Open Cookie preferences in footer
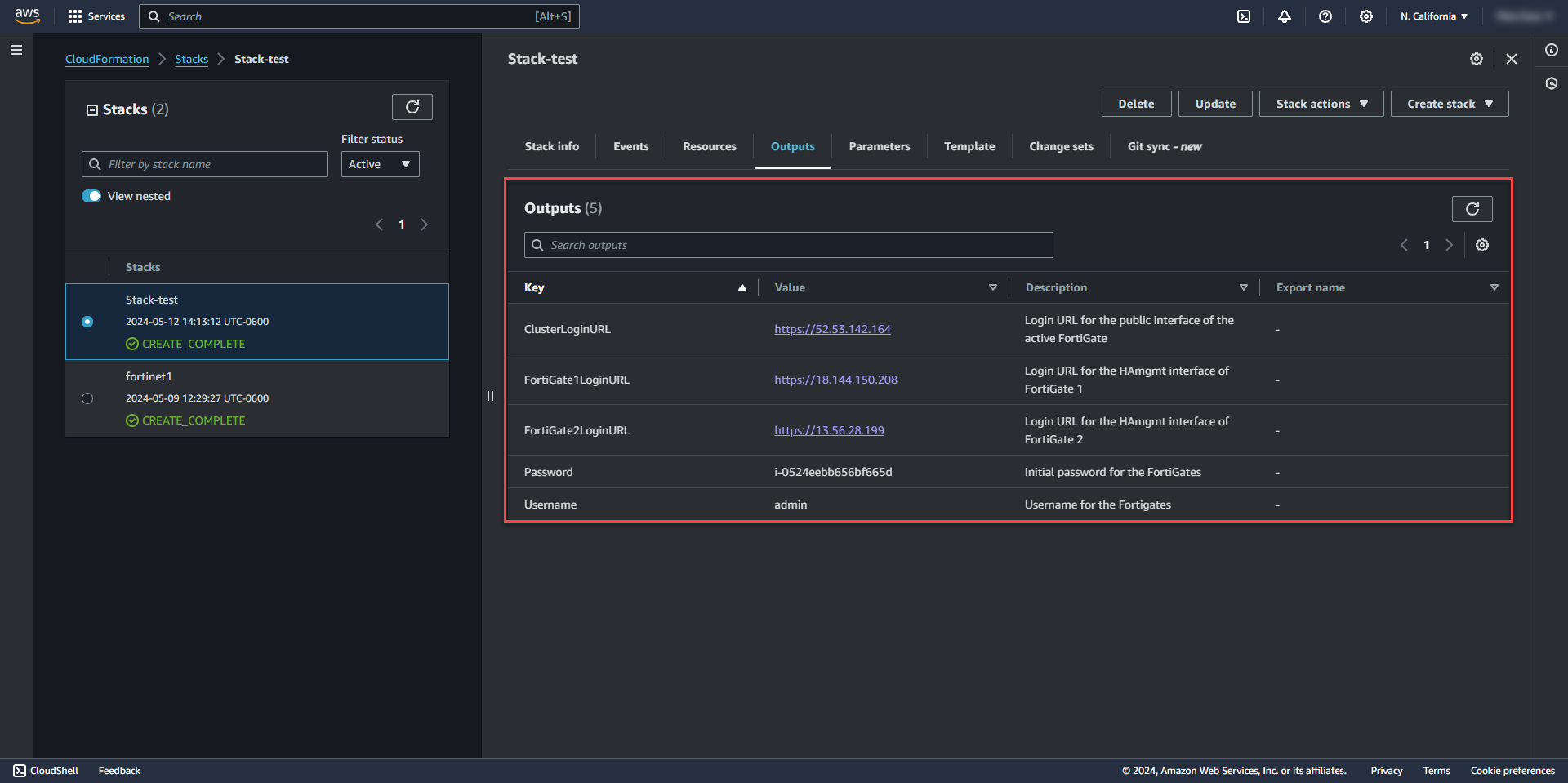 tap(1512, 771)
